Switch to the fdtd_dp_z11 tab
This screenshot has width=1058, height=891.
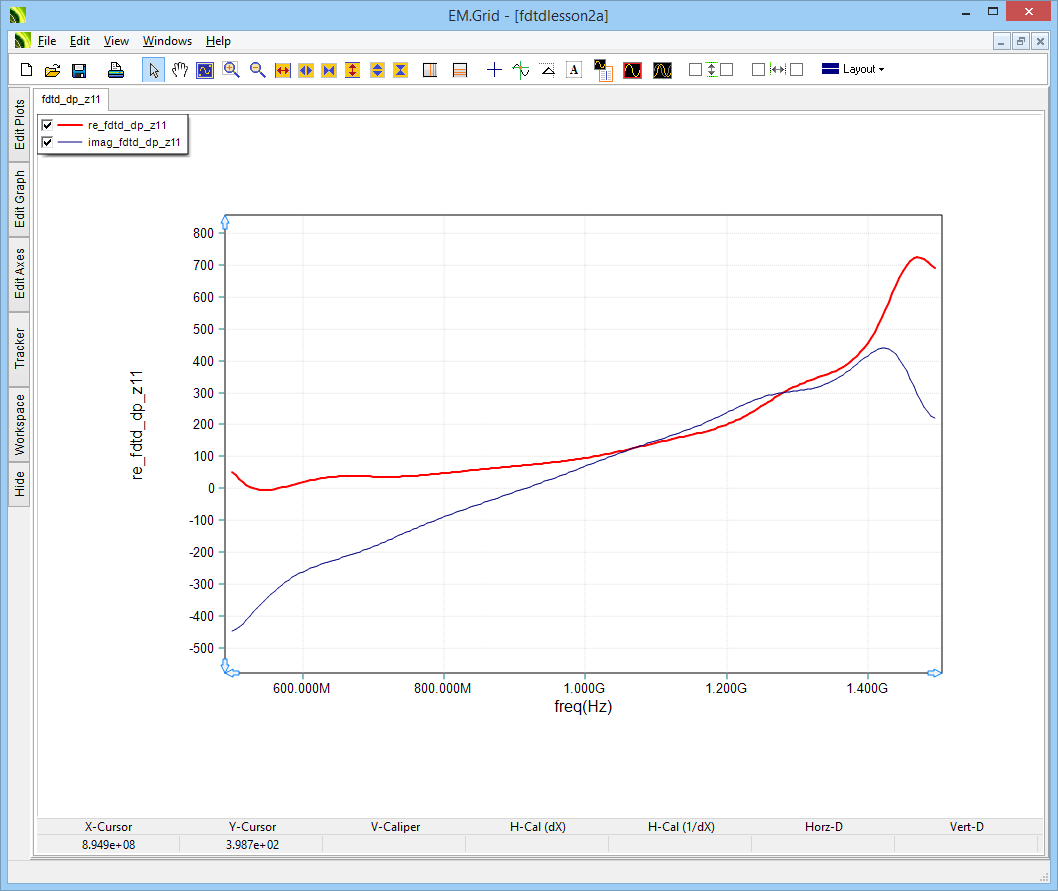[72, 100]
